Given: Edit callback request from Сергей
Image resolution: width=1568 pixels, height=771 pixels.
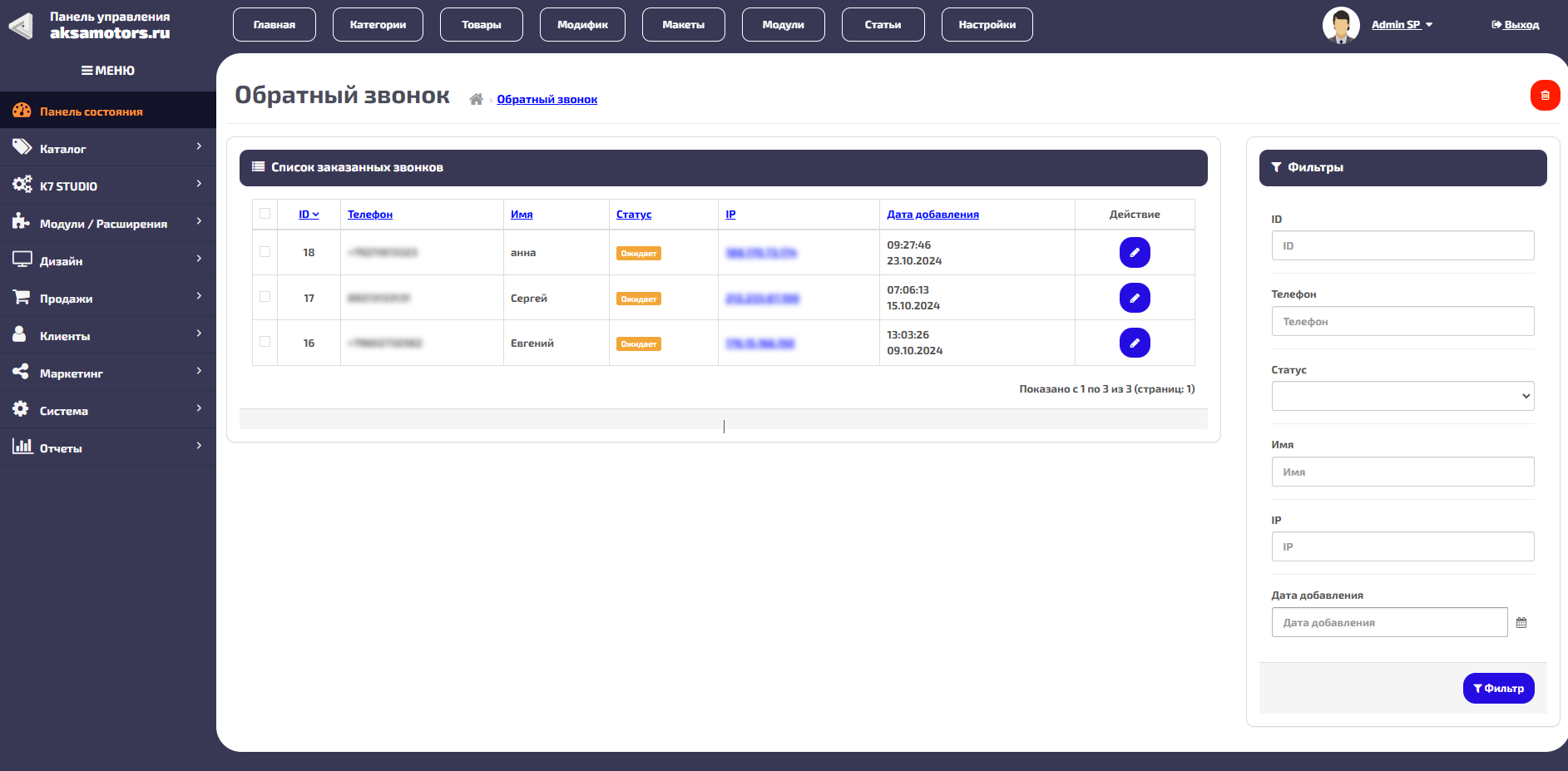Looking at the screenshot, I should (1134, 298).
